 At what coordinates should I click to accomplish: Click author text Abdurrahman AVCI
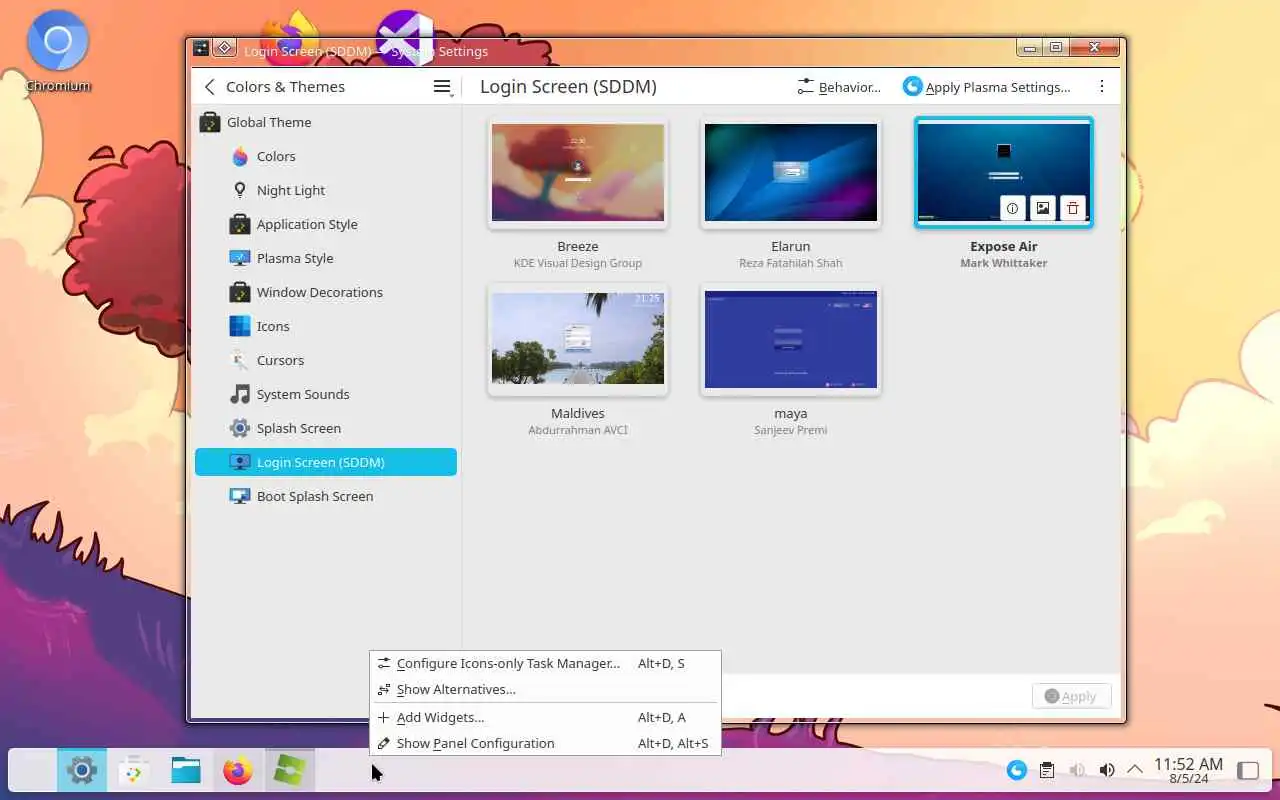tap(578, 430)
